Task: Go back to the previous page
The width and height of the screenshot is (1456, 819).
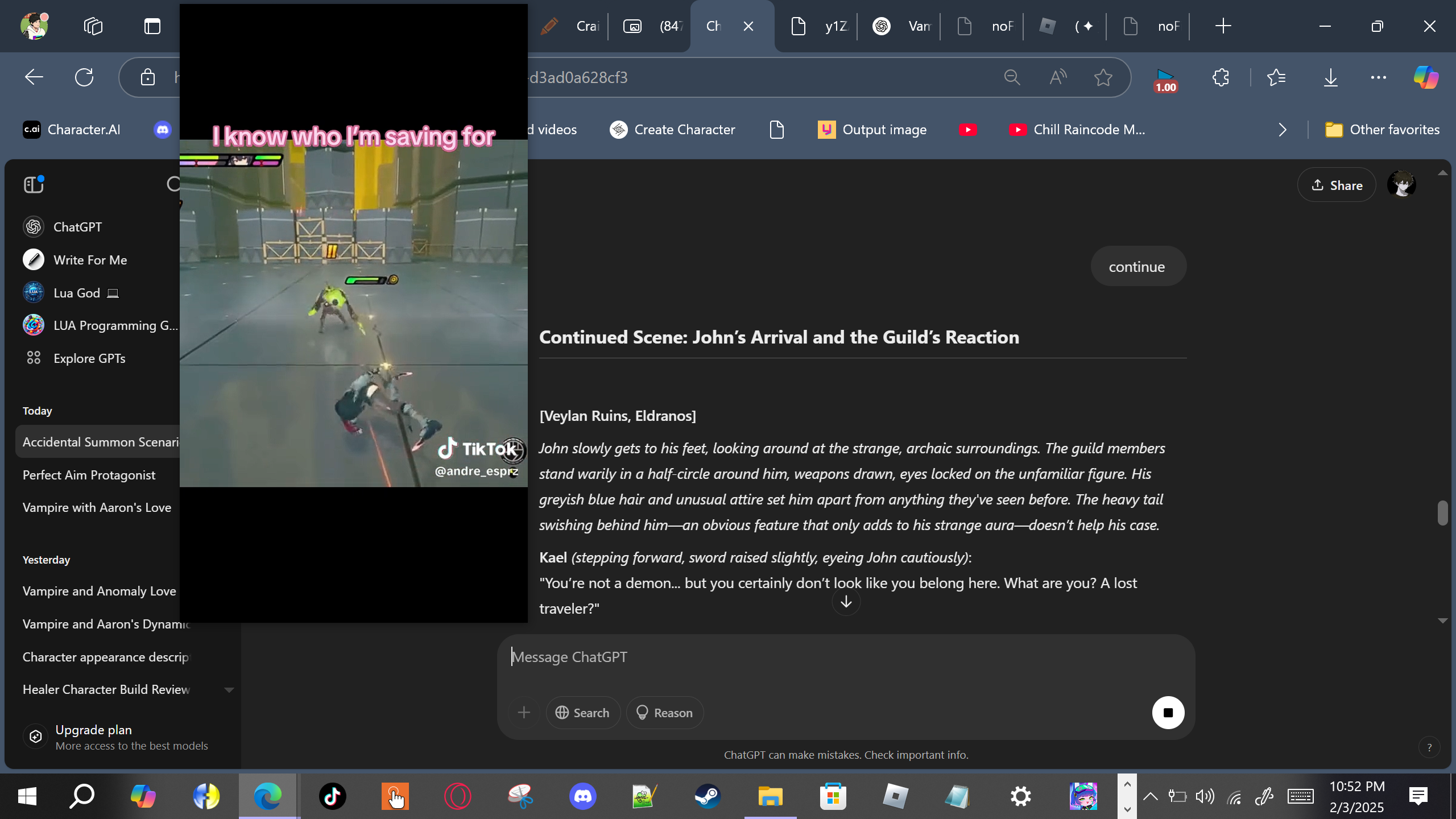Action: (34, 77)
